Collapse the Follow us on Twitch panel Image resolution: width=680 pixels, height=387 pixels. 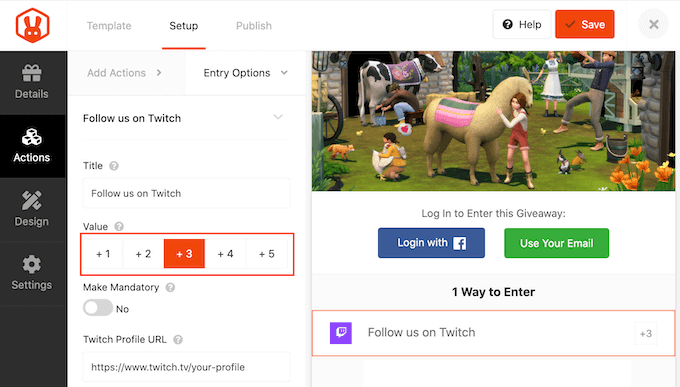(278, 117)
